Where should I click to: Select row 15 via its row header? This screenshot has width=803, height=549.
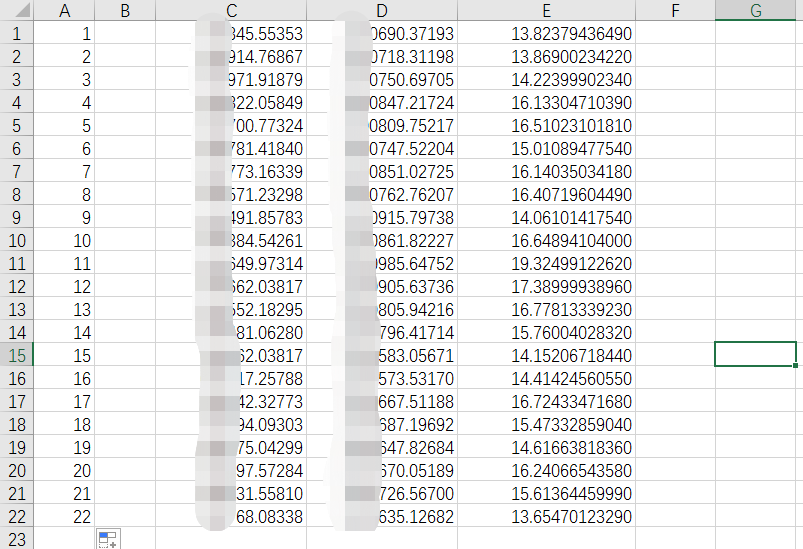tap(17, 355)
